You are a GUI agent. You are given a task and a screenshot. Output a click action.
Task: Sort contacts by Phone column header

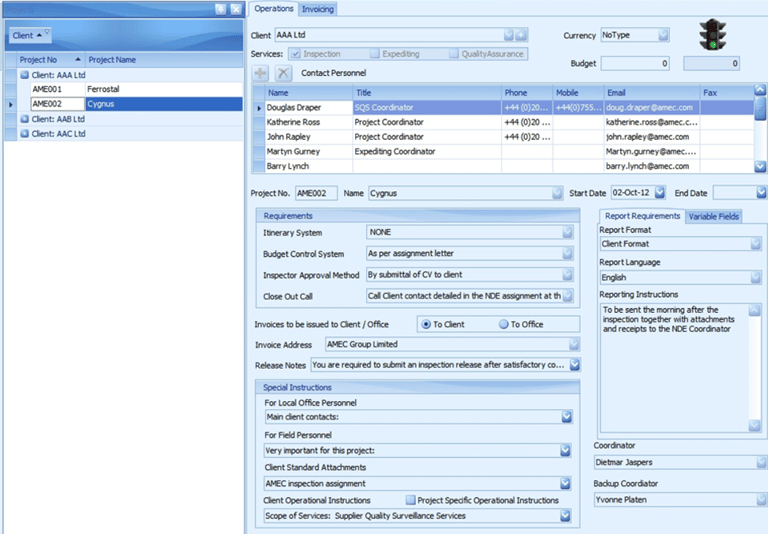click(x=527, y=93)
